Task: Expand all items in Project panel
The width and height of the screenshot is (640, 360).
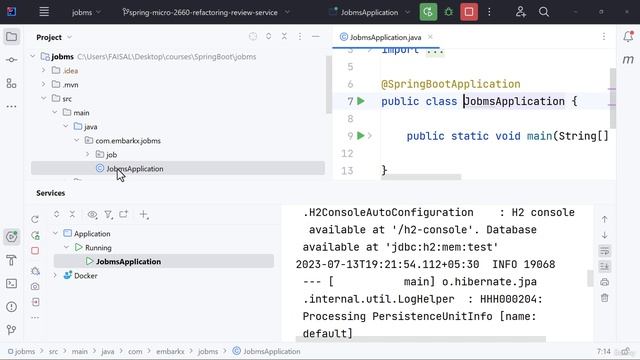Action: coord(269,36)
